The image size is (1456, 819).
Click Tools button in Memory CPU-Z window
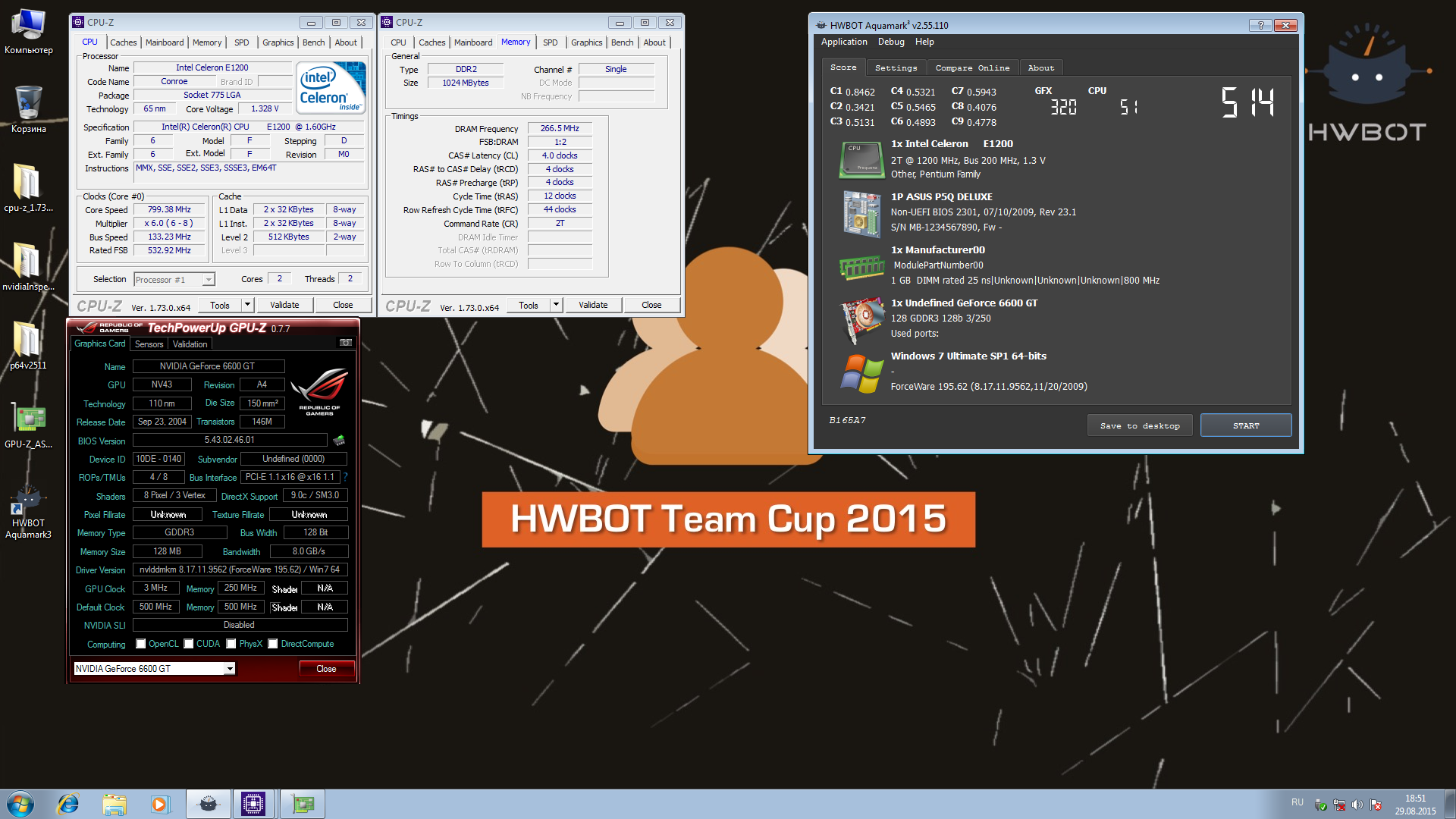click(529, 305)
